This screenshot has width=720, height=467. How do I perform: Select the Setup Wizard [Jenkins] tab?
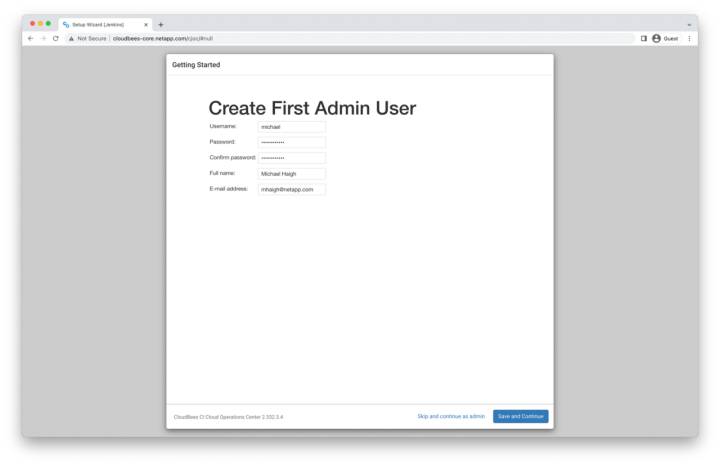tap(100, 24)
